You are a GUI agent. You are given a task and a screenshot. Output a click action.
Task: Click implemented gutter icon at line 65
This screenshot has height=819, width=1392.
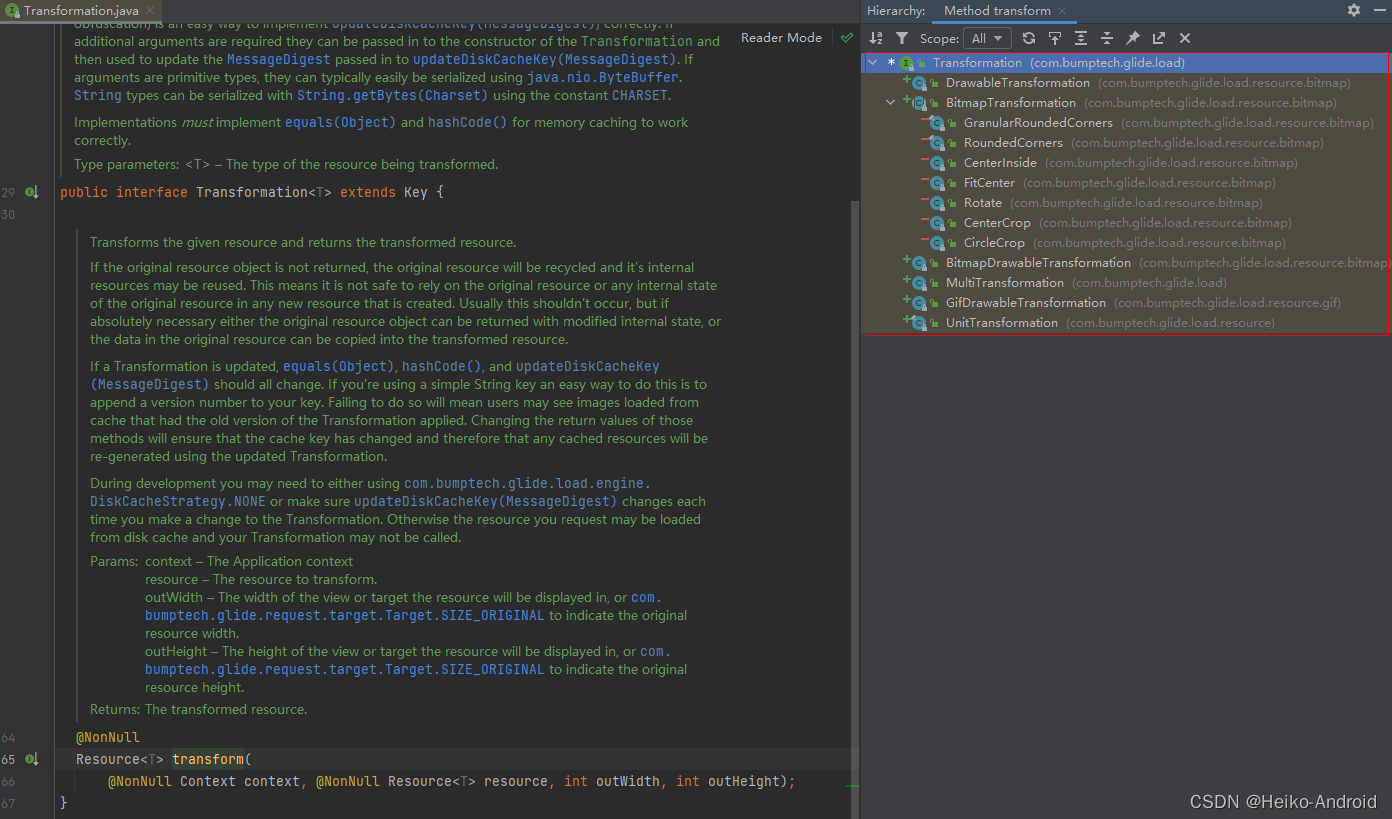click(31, 759)
